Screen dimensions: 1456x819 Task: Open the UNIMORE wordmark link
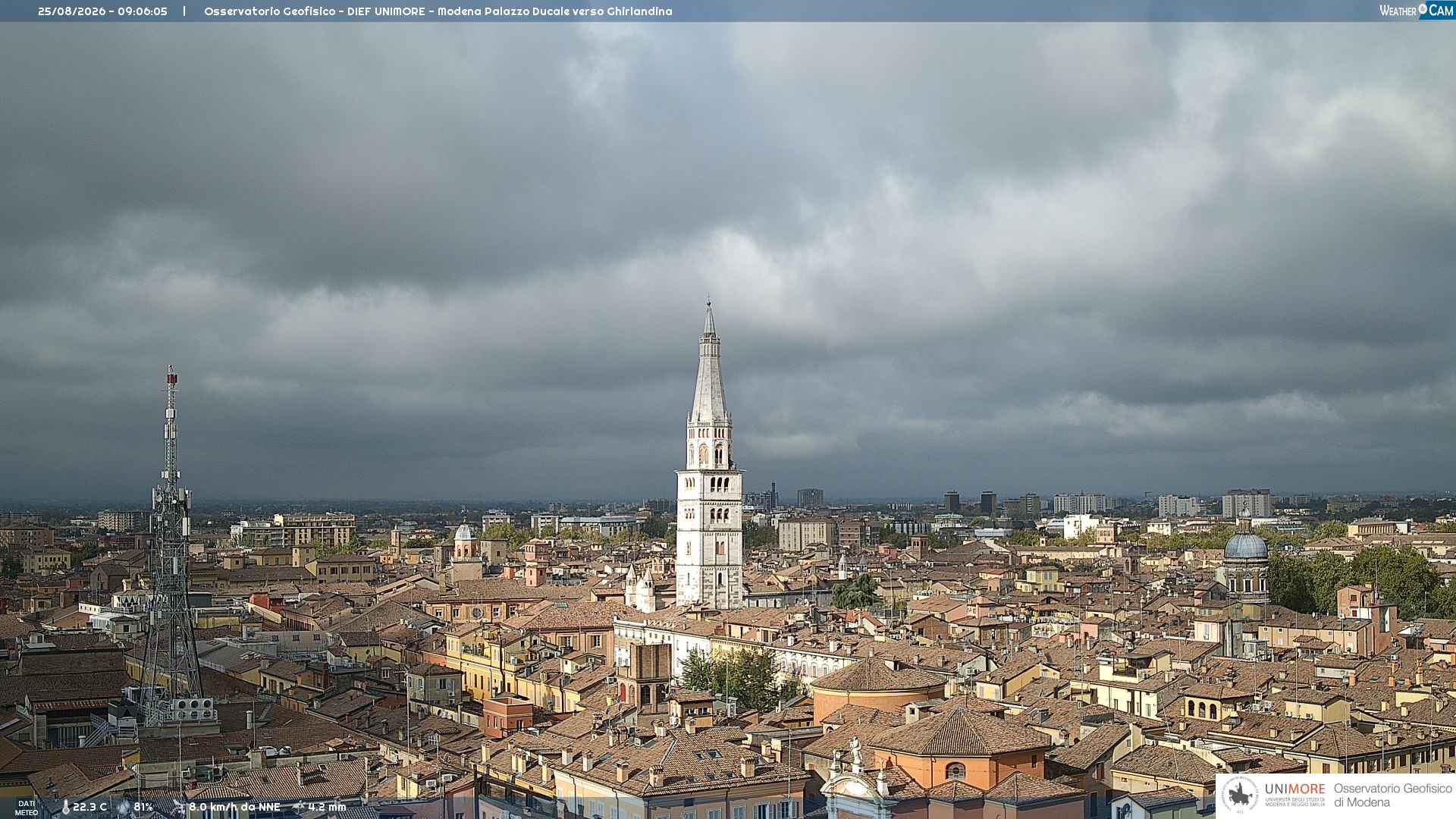coord(1295,789)
